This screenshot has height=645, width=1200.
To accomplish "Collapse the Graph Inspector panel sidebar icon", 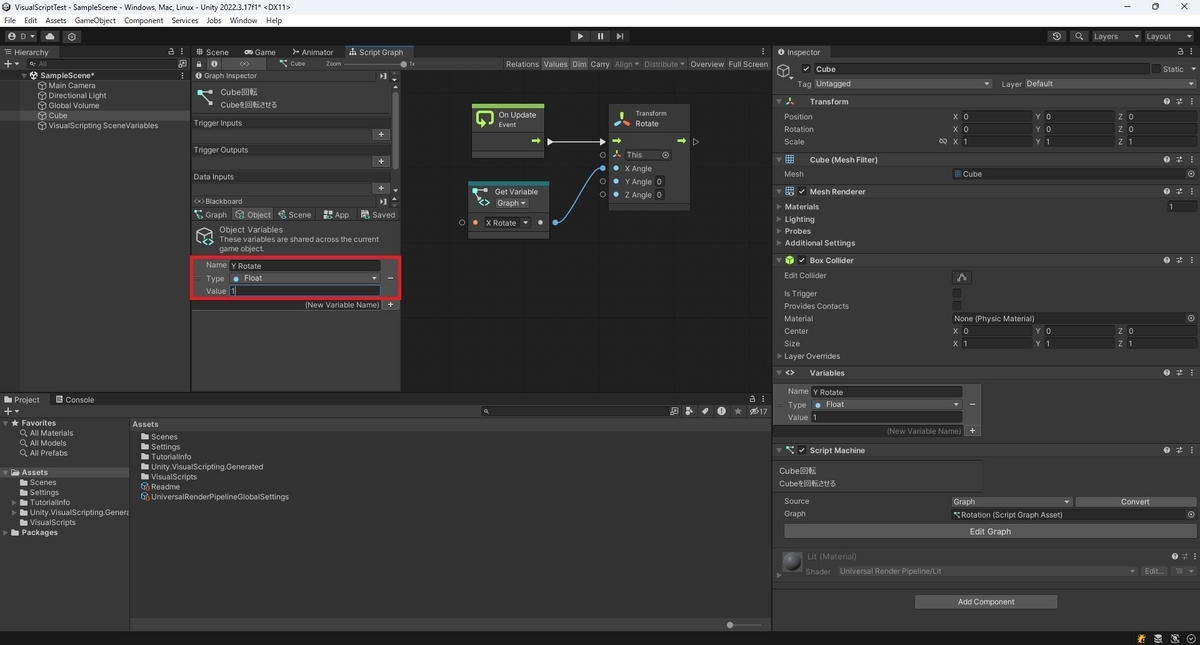I will click(383, 76).
